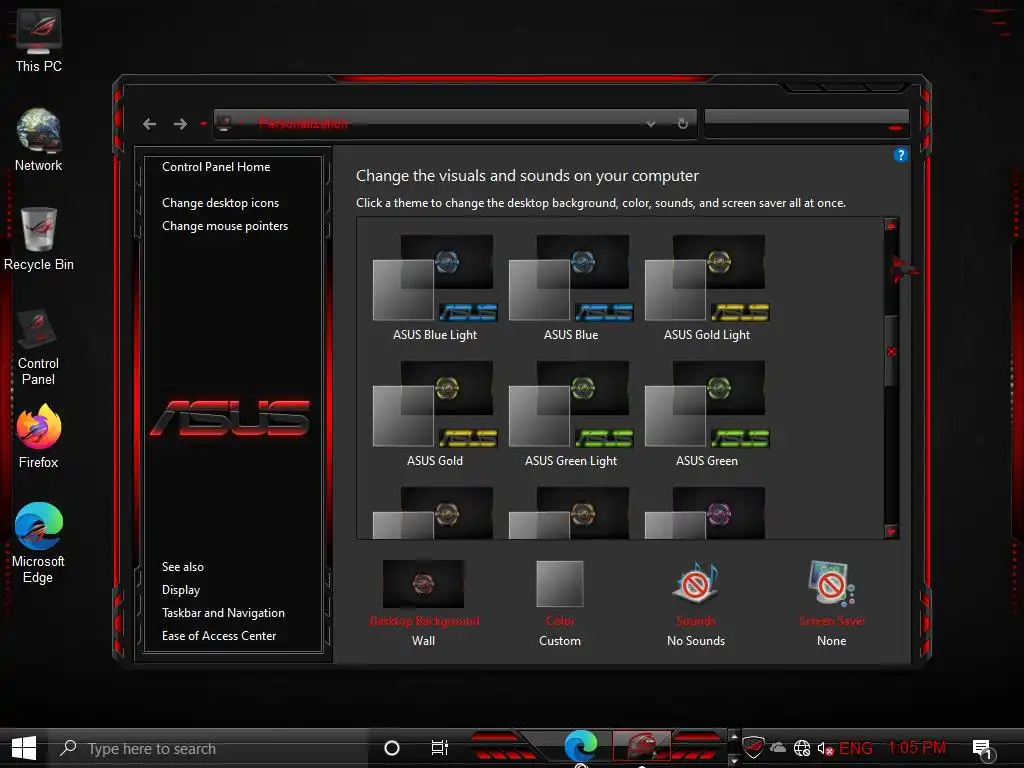The height and width of the screenshot is (768, 1024).
Task: Select the ASUS Blue Light theme
Action: coord(435,288)
